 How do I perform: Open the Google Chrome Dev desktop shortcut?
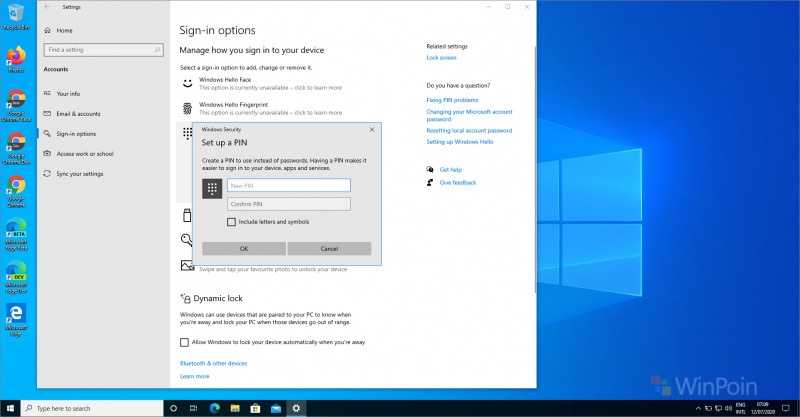tap(16, 148)
